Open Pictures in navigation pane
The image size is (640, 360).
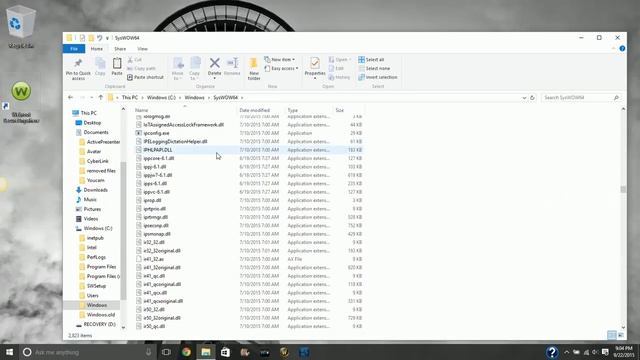[92, 209]
